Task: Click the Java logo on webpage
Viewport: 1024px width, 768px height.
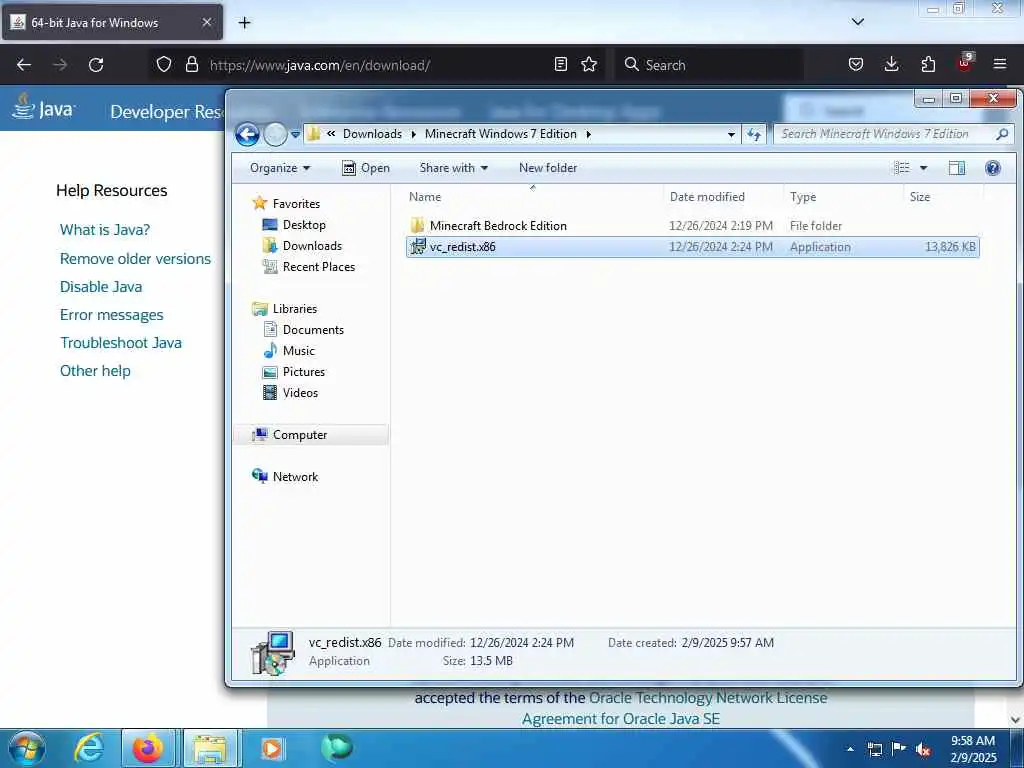Action: 44,107
